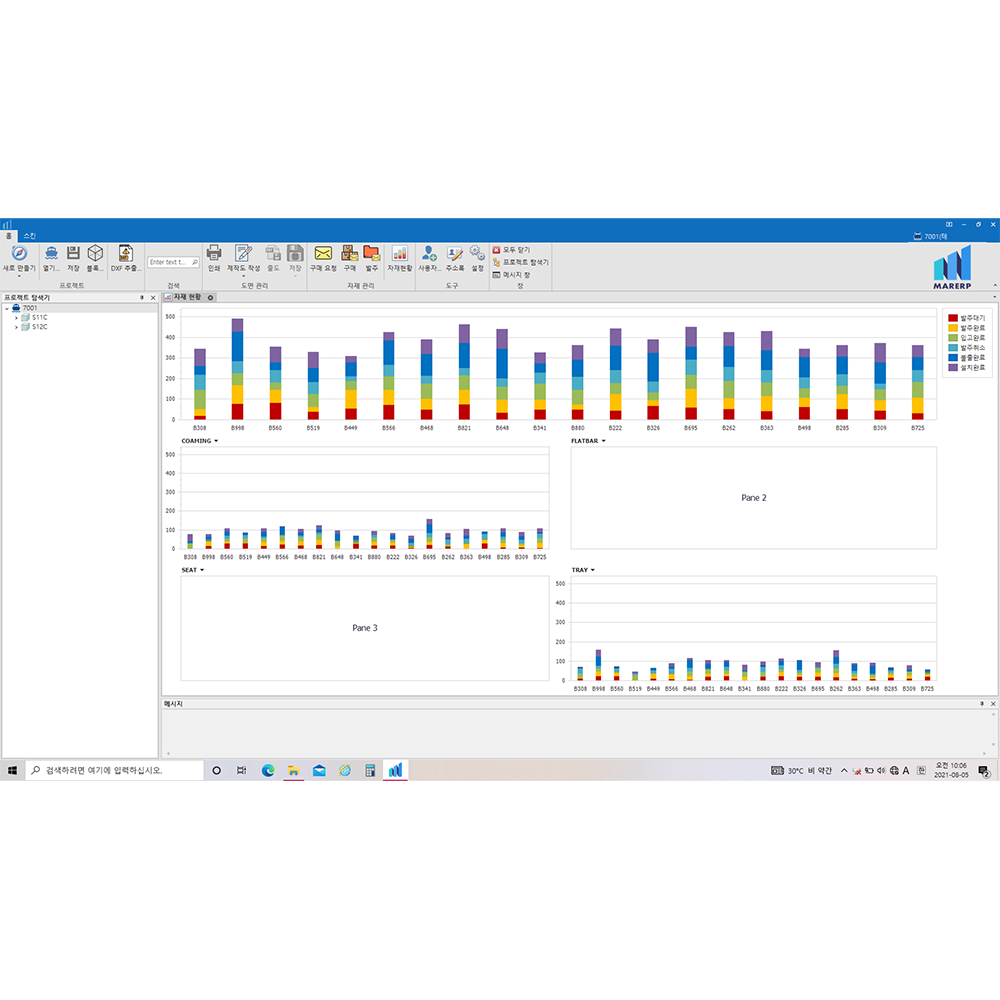This screenshot has height=1000, width=1000.
Task: Switch to the 스킨 ribbon tab
Action: point(29,236)
